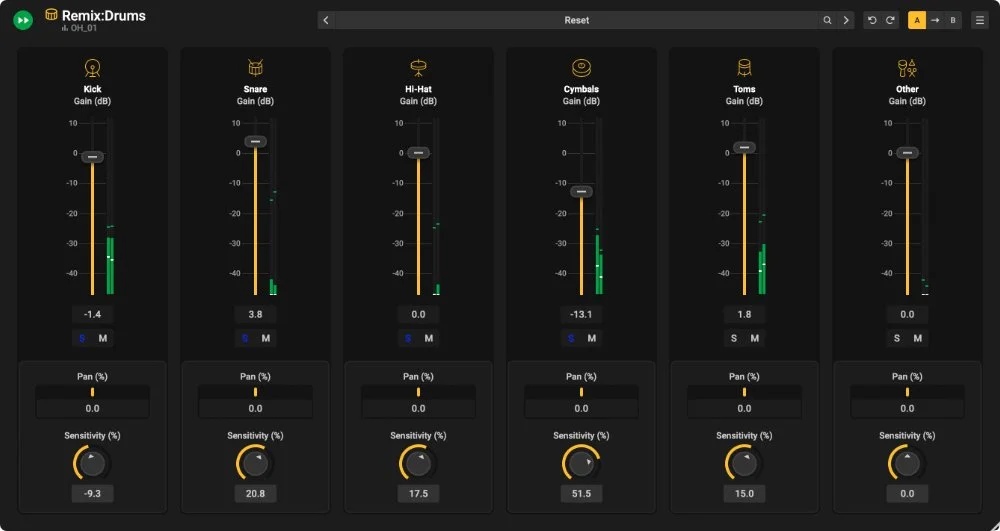The width and height of the screenshot is (1000, 531).
Task: Solo the Snare channel
Action: (245, 338)
